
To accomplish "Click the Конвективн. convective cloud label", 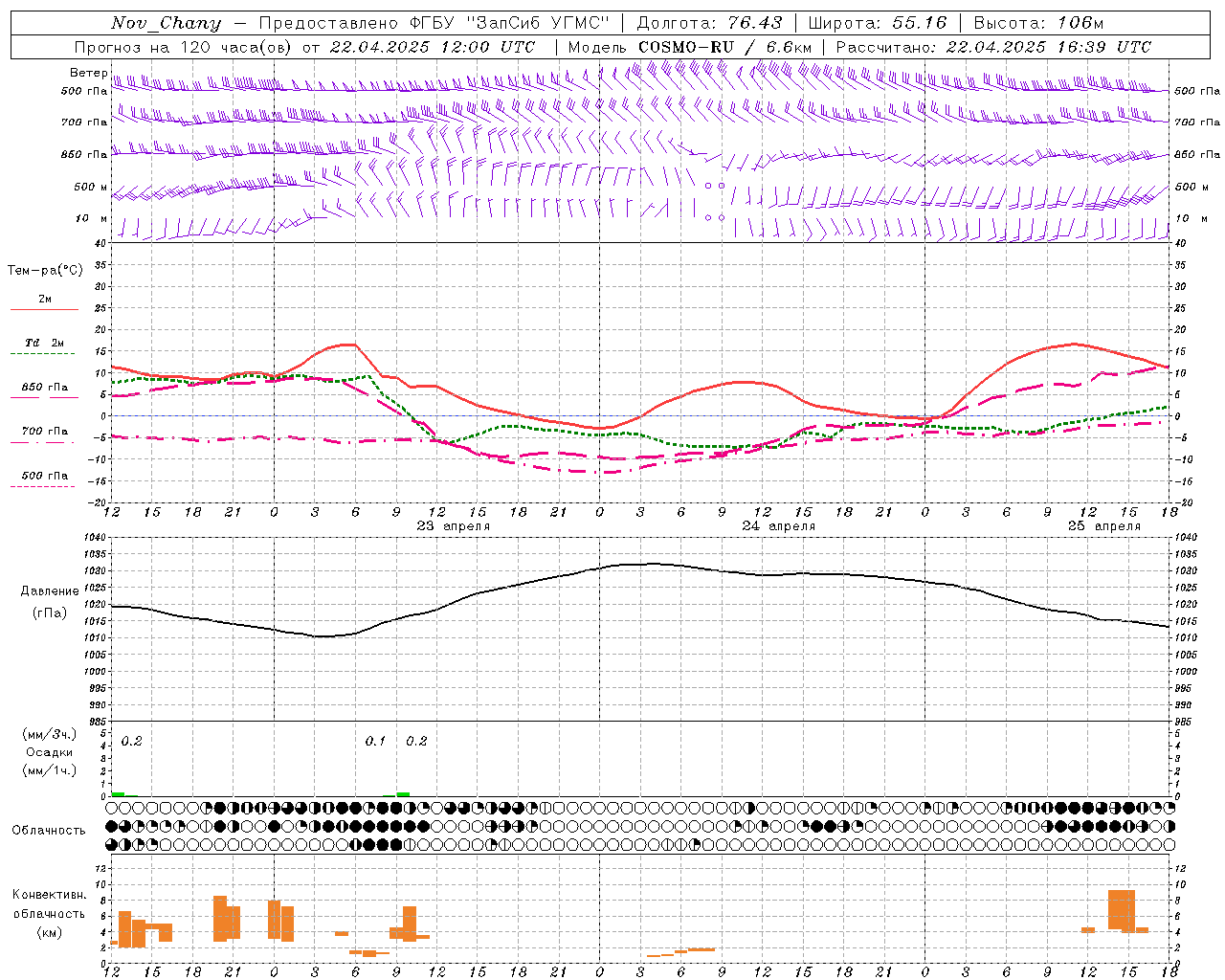I will pyautogui.click(x=50, y=895).
